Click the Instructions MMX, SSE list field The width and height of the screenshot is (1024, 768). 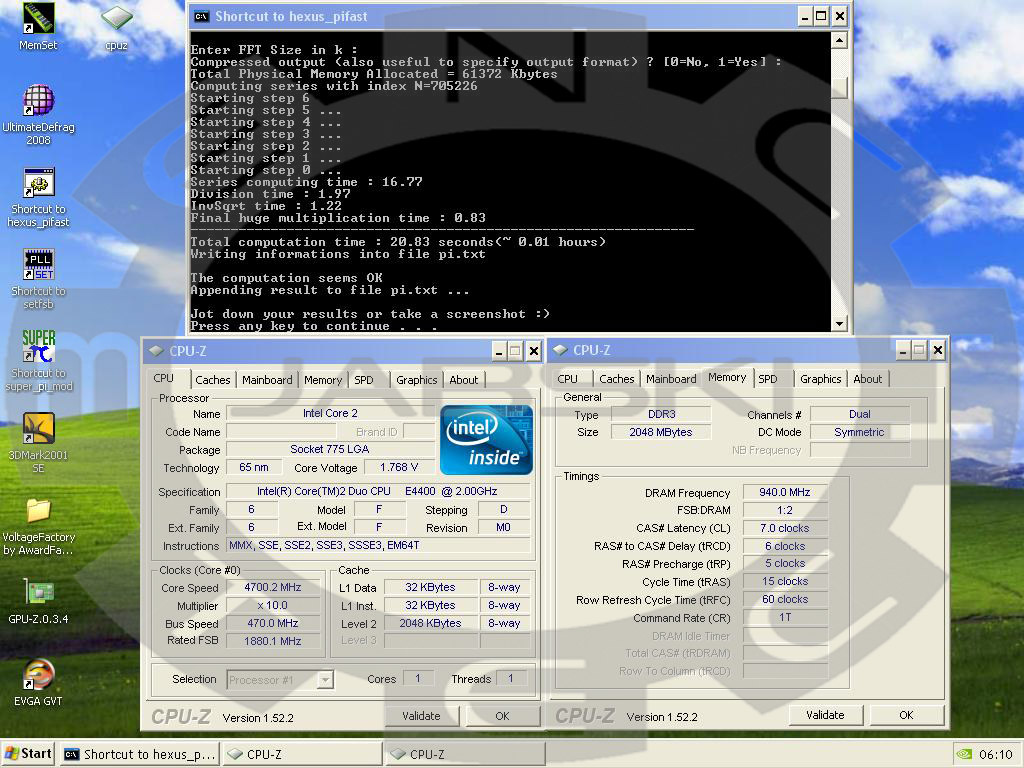pos(377,545)
